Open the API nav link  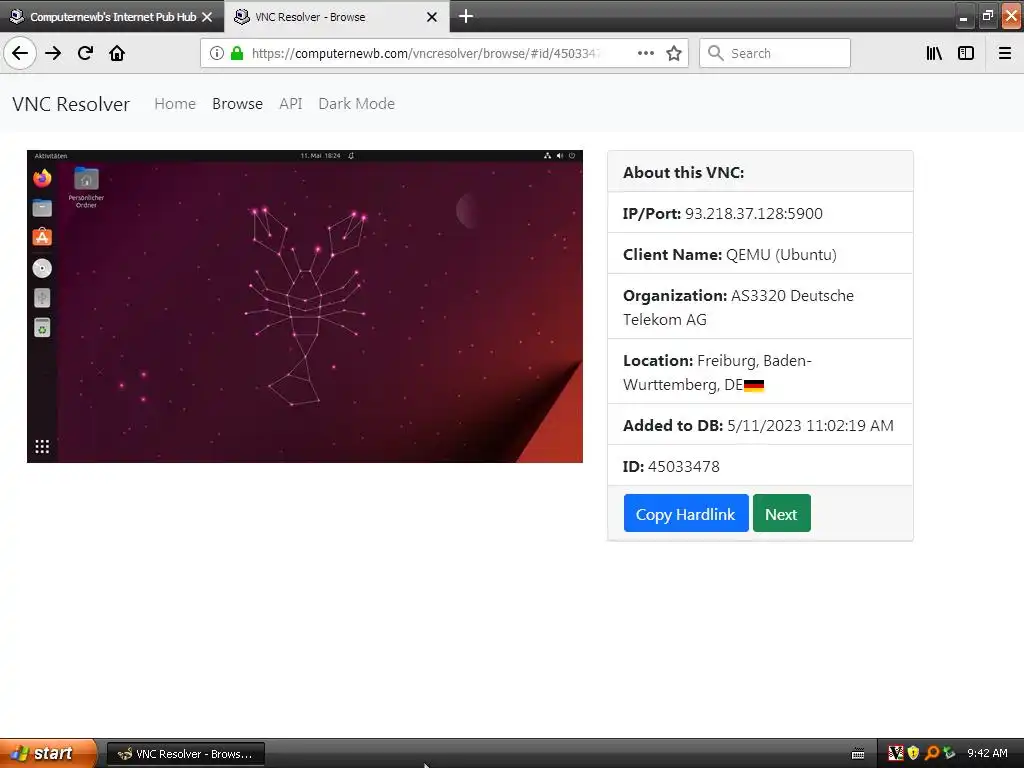tap(291, 104)
